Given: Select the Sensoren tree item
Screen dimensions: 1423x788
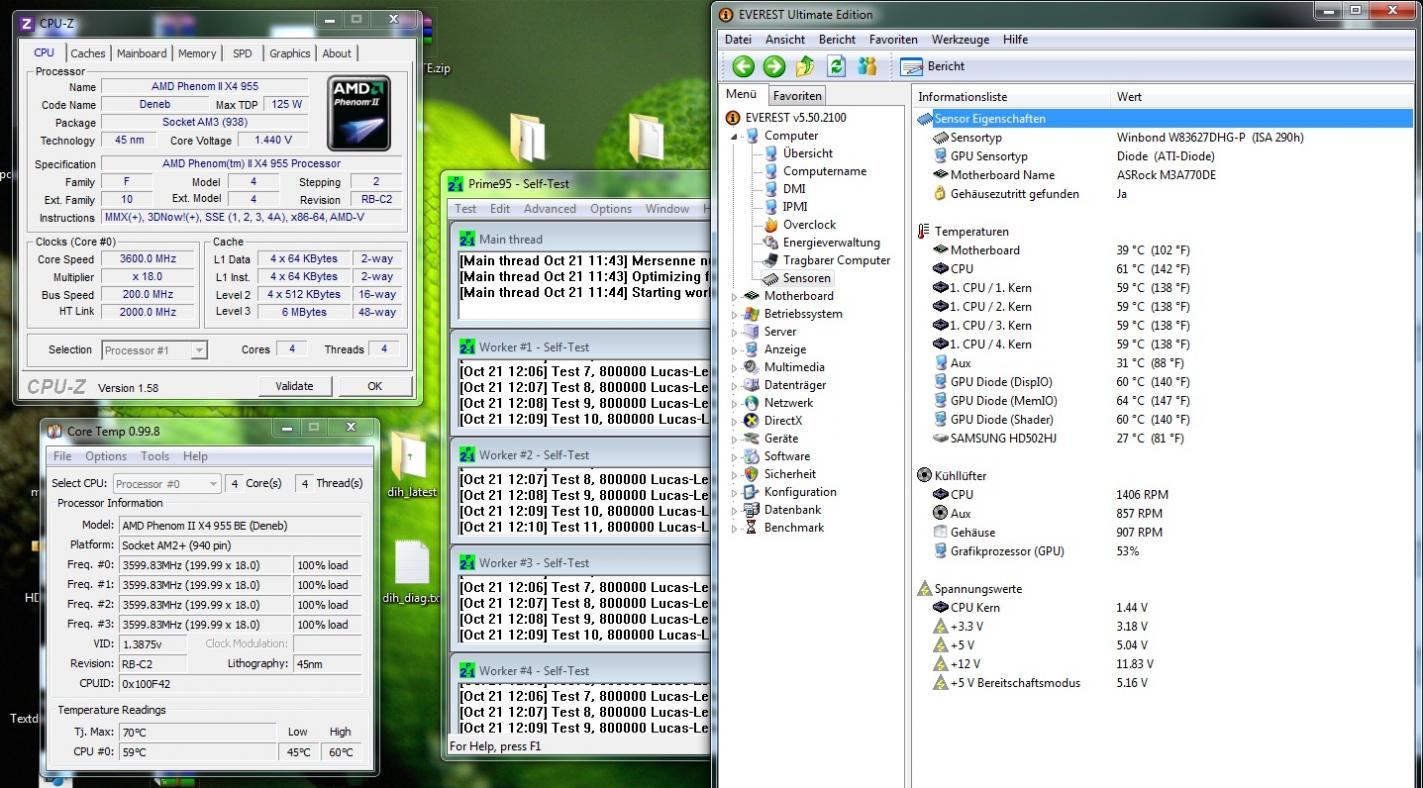Looking at the screenshot, I should 807,278.
